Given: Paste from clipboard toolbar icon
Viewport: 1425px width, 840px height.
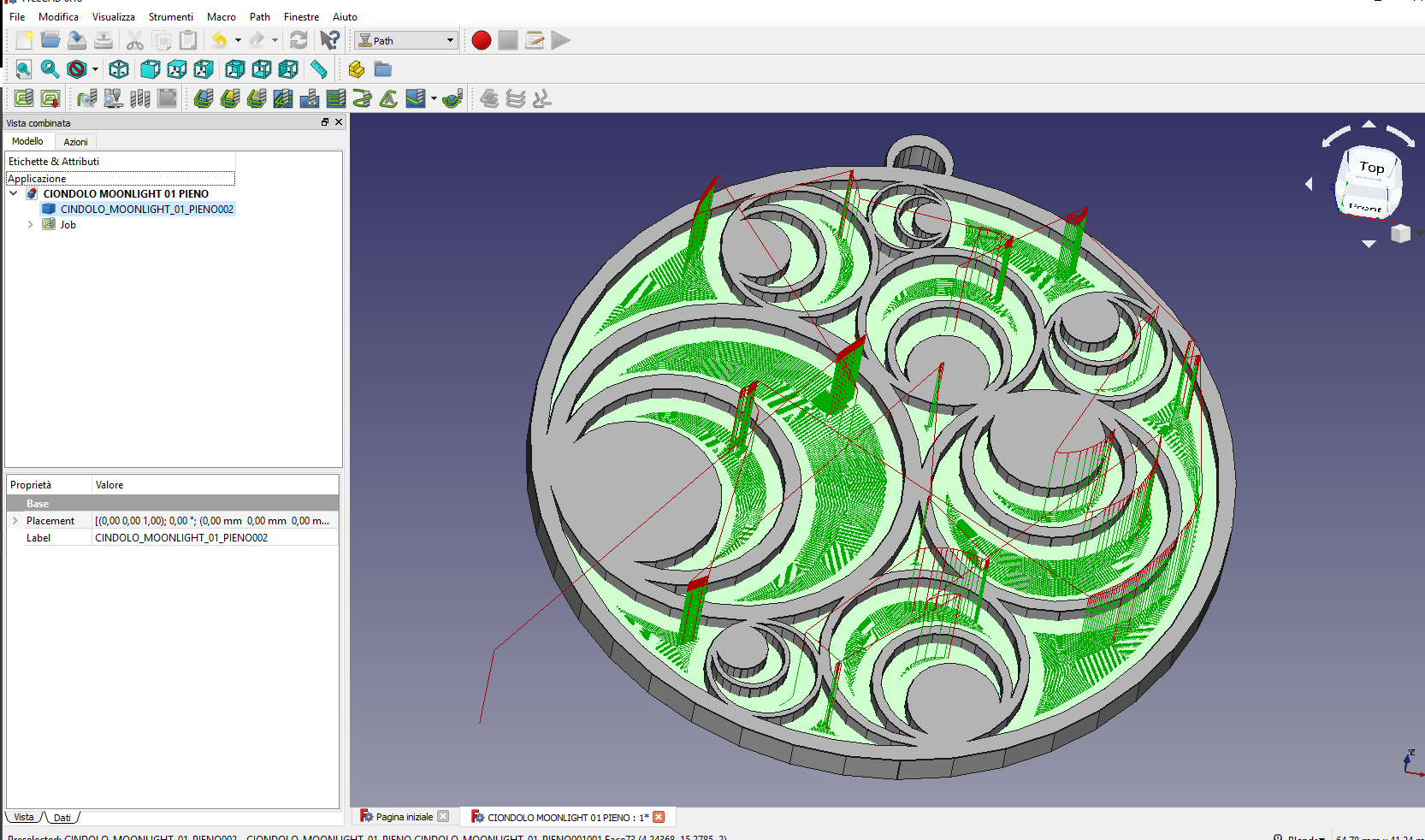Looking at the screenshot, I should (188, 40).
